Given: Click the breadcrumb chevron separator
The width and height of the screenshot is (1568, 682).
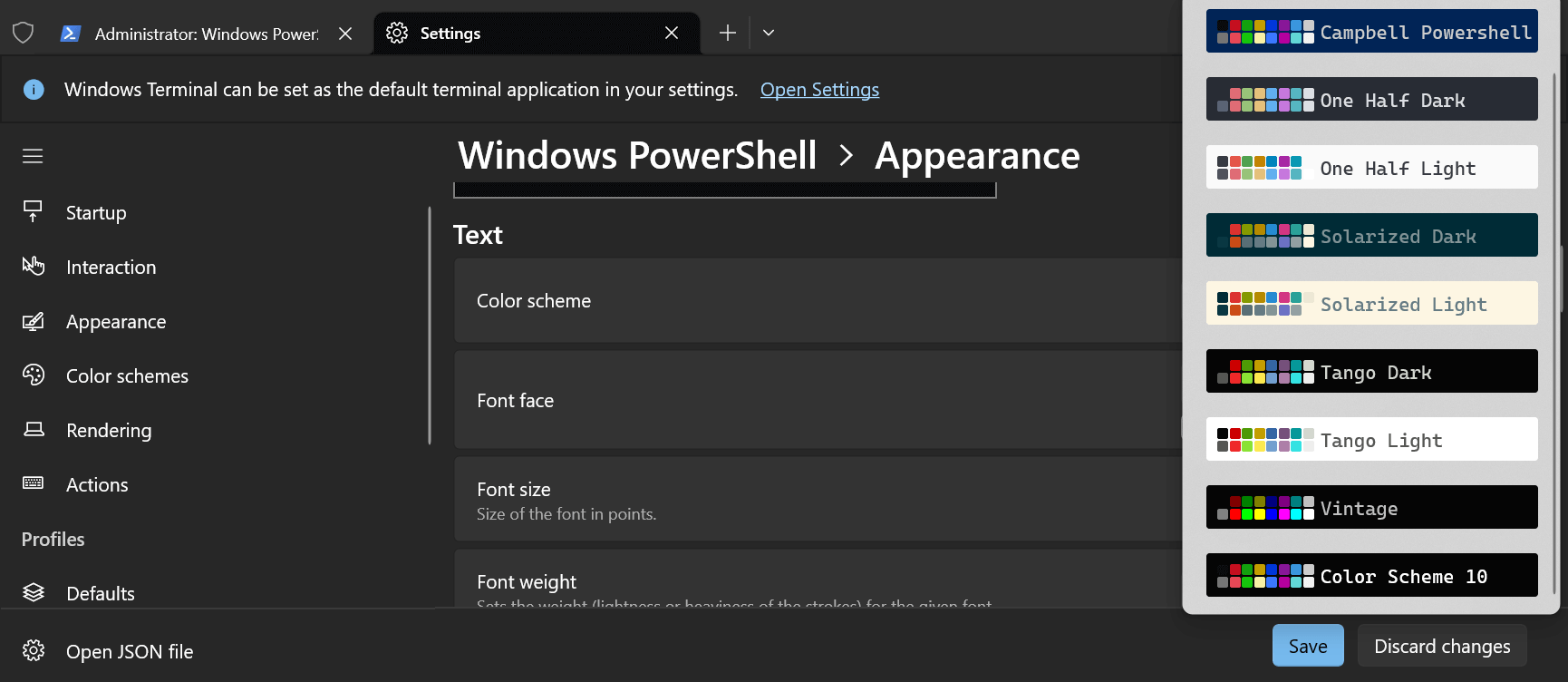Looking at the screenshot, I should click(846, 156).
